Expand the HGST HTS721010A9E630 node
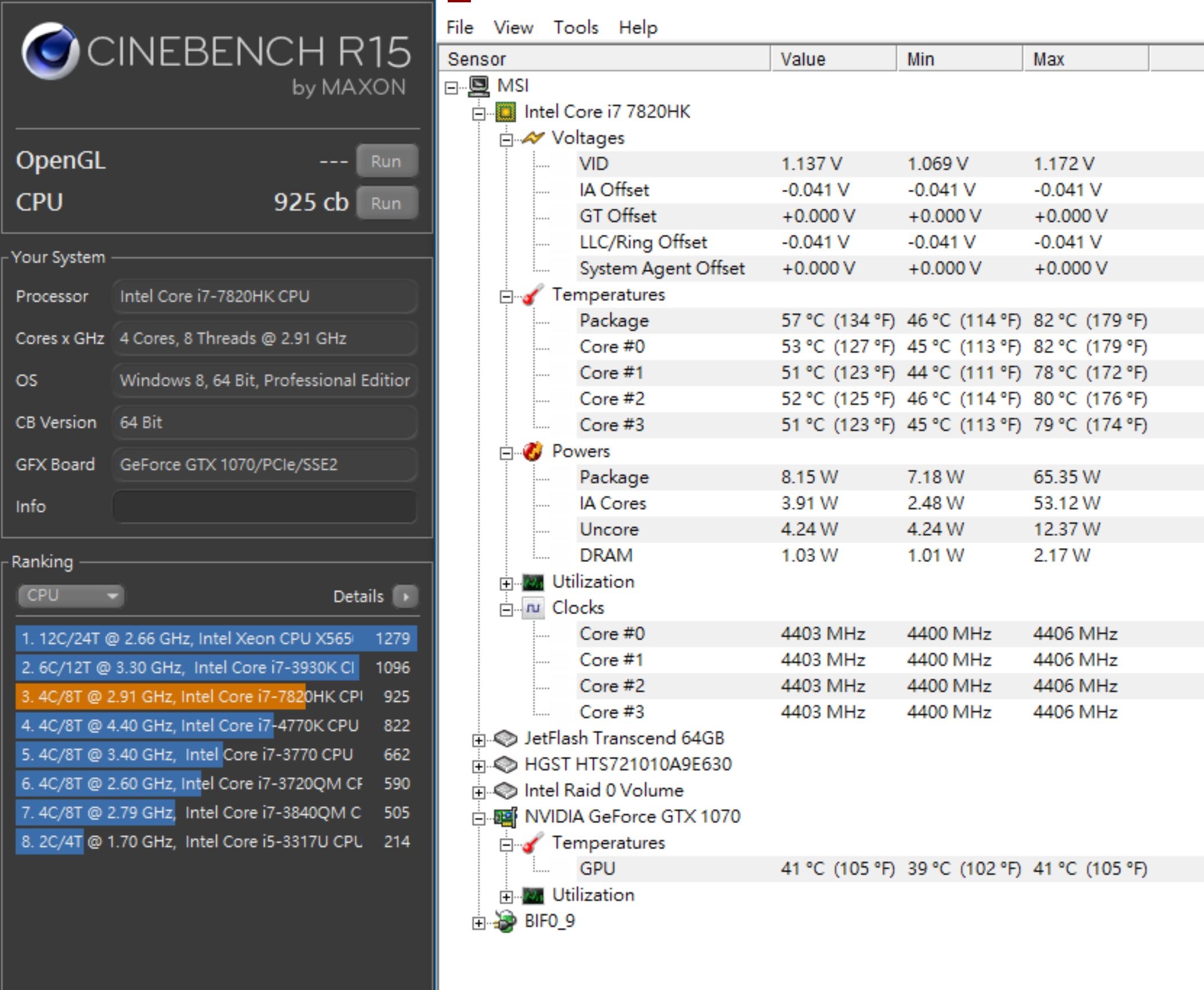Viewport: 1204px width, 990px height. pos(479,766)
